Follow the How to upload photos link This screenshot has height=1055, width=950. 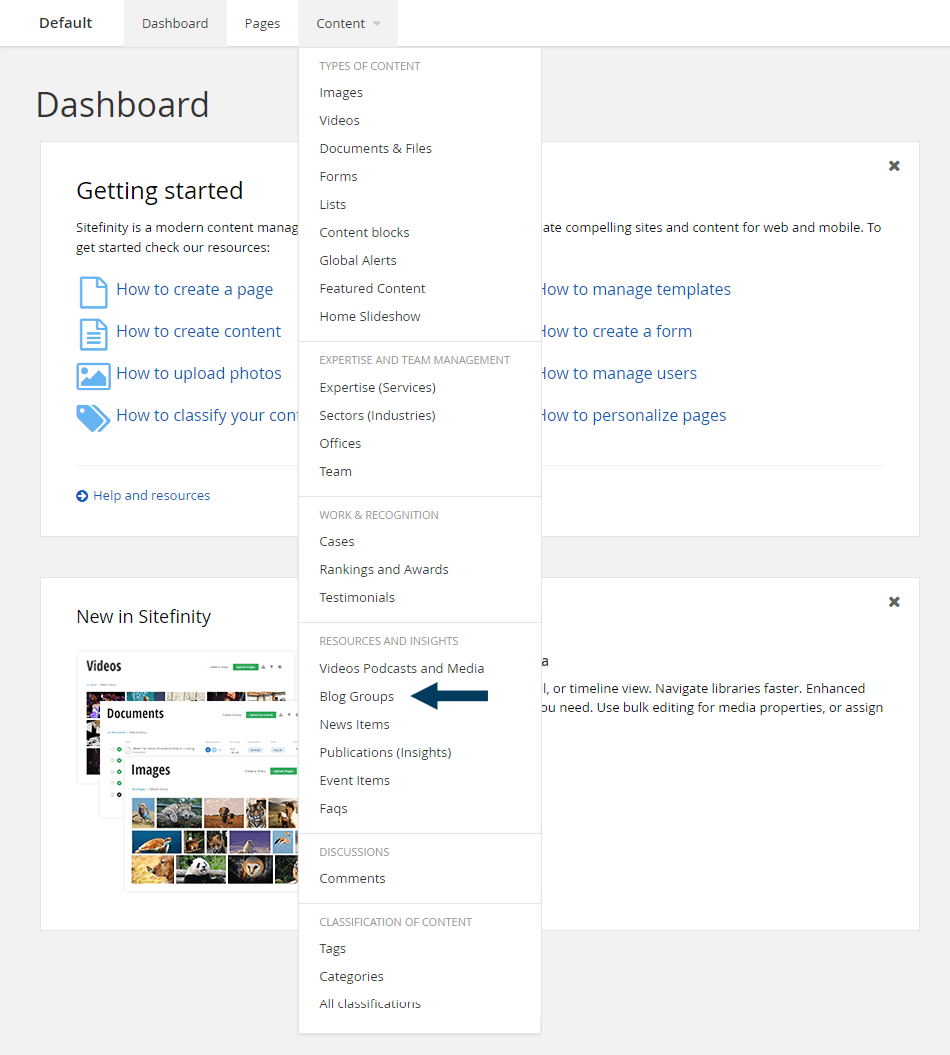tap(198, 373)
